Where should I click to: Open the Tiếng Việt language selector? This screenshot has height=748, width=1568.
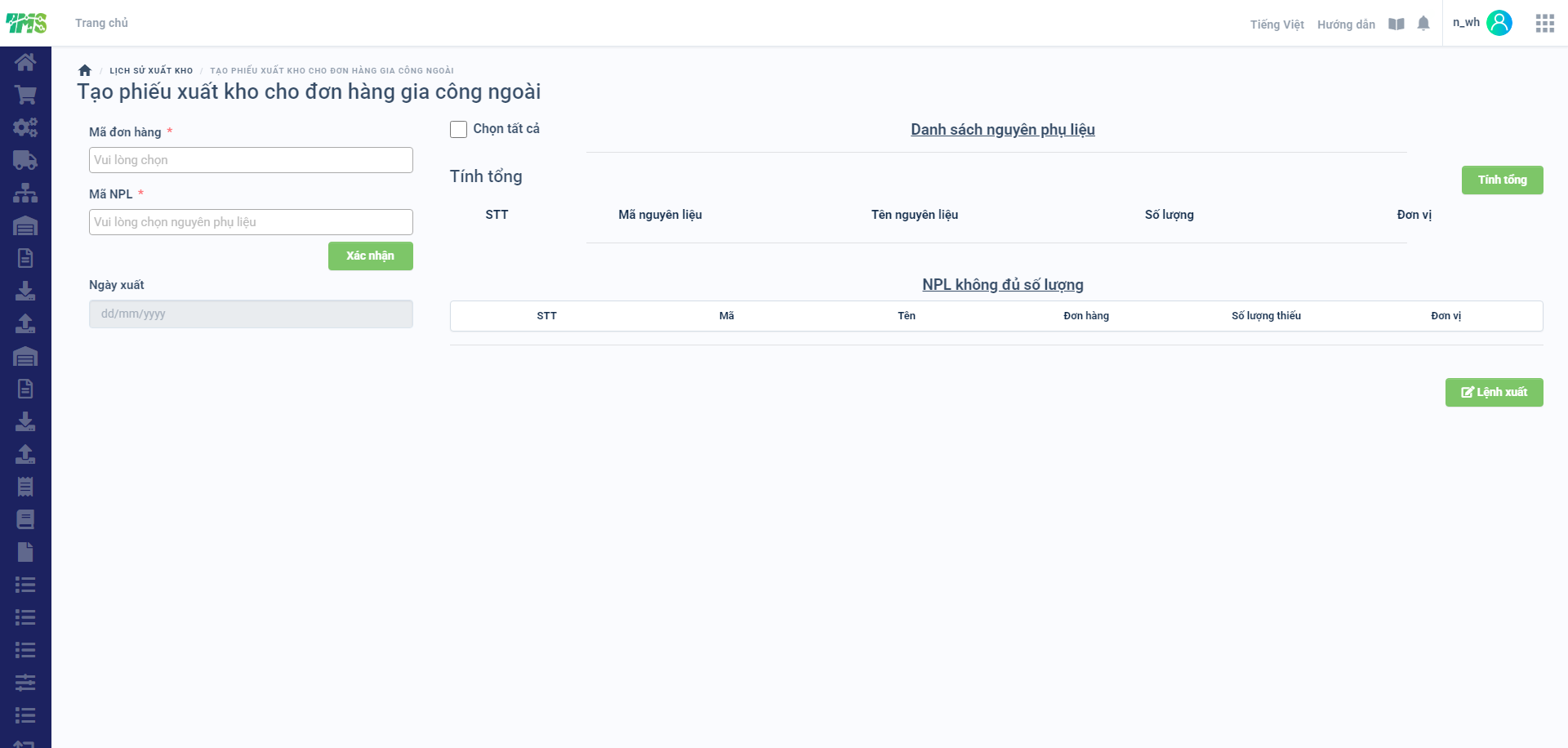(x=1276, y=24)
